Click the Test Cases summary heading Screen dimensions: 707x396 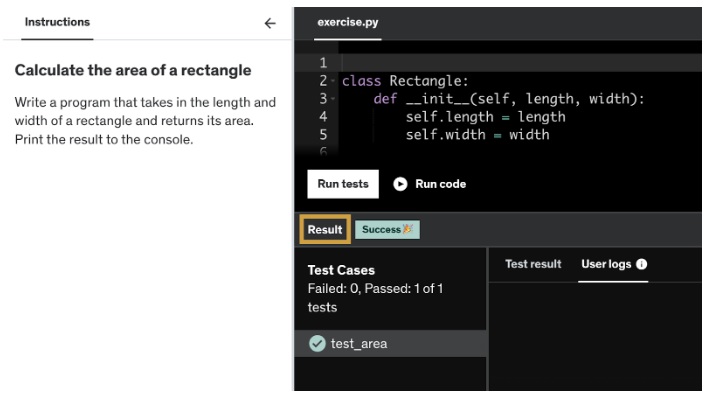click(x=341, y=270)
